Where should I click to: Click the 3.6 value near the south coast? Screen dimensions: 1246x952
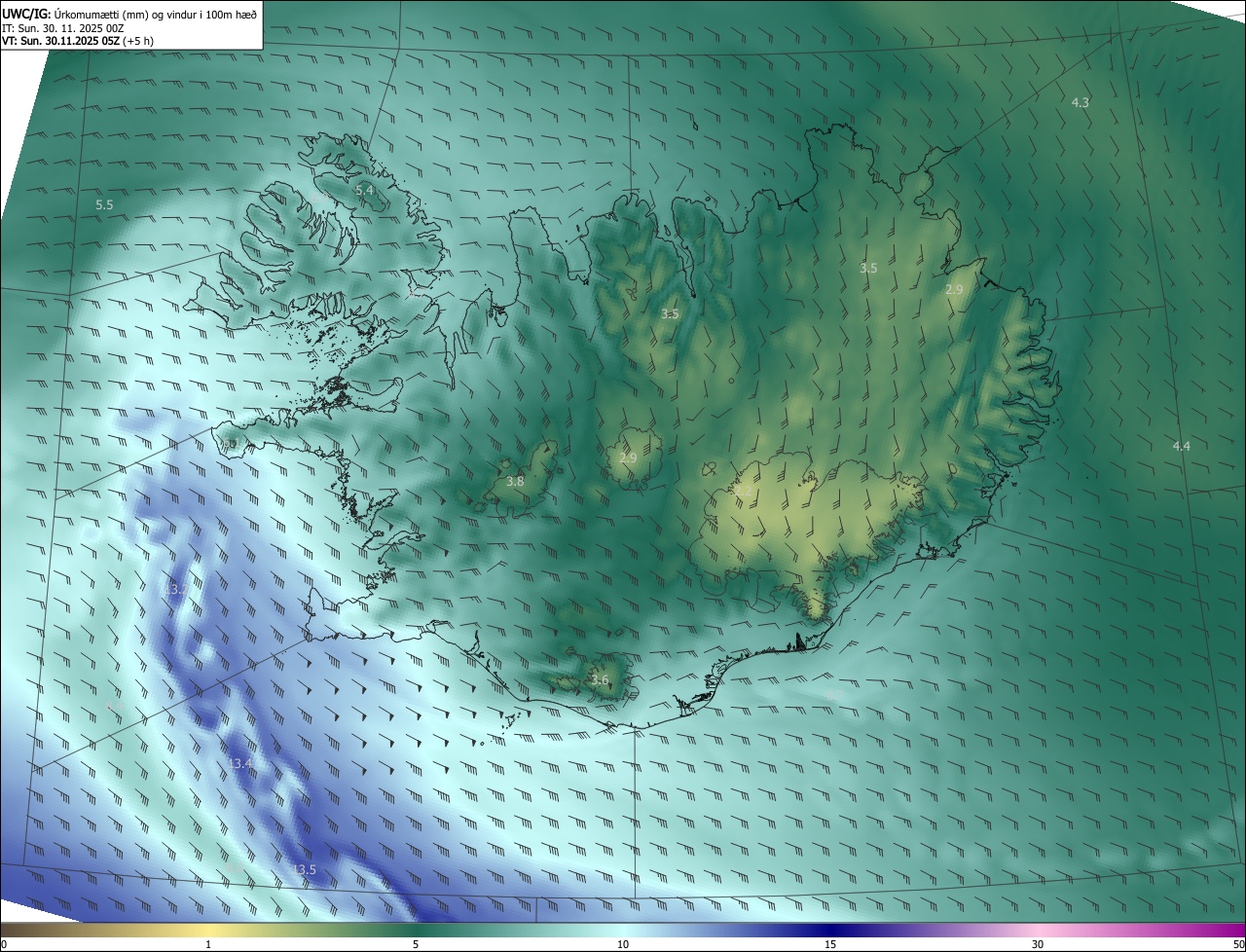(x=600, y=679)
